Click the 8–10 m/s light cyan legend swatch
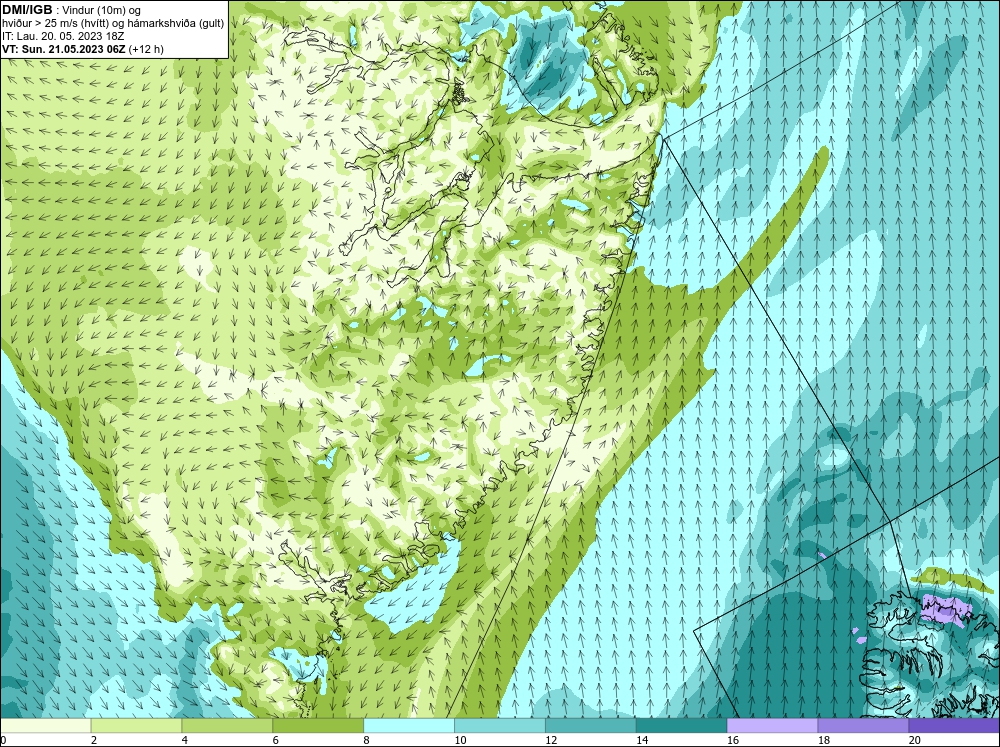Viewport: 1000px width, 747px height. 409,726
